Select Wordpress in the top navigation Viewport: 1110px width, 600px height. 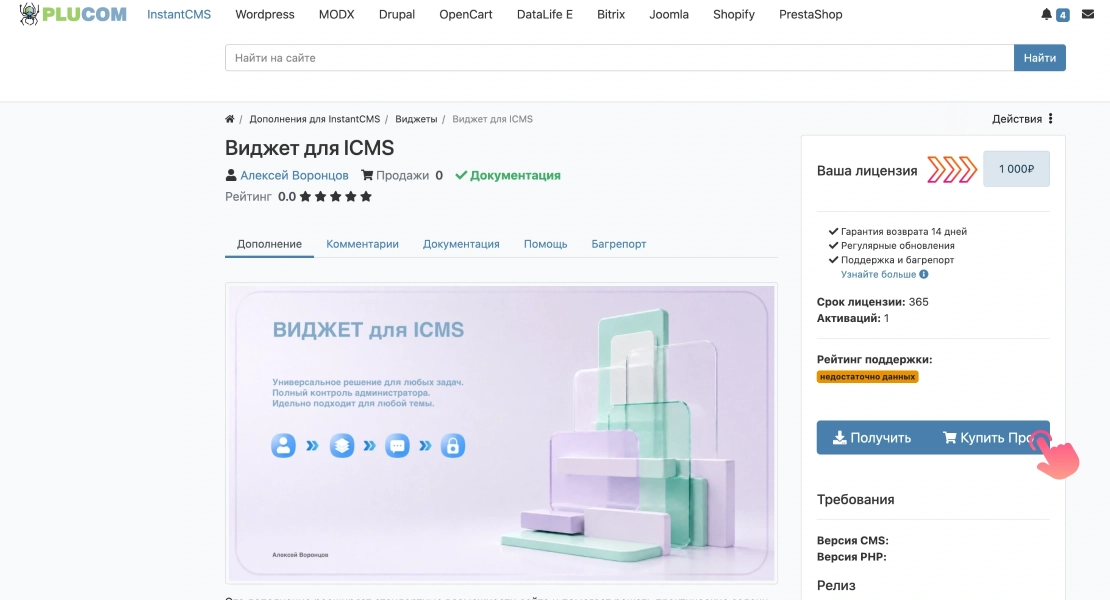(265, 14)
